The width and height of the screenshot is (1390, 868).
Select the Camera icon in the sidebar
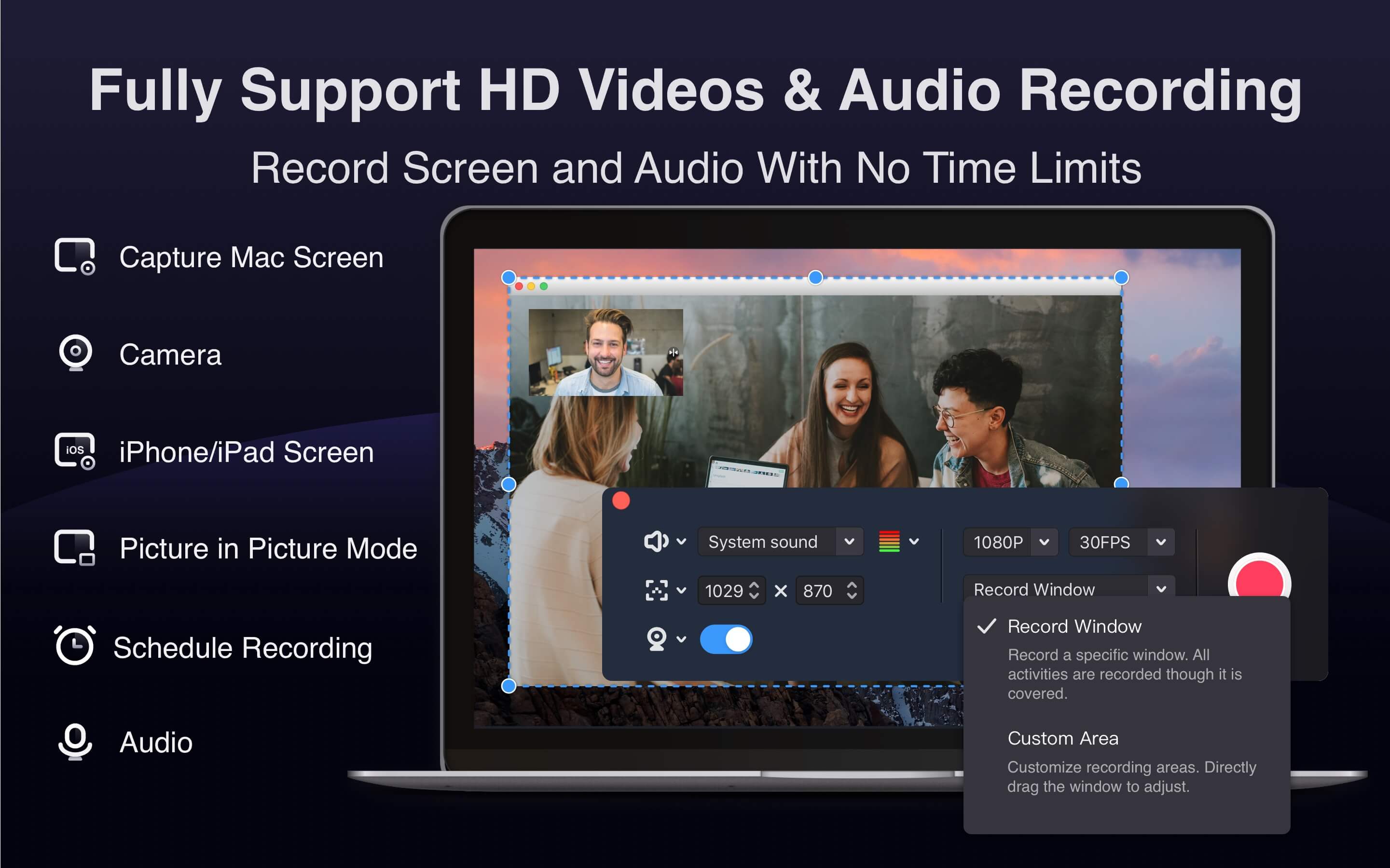coord(75,353)
